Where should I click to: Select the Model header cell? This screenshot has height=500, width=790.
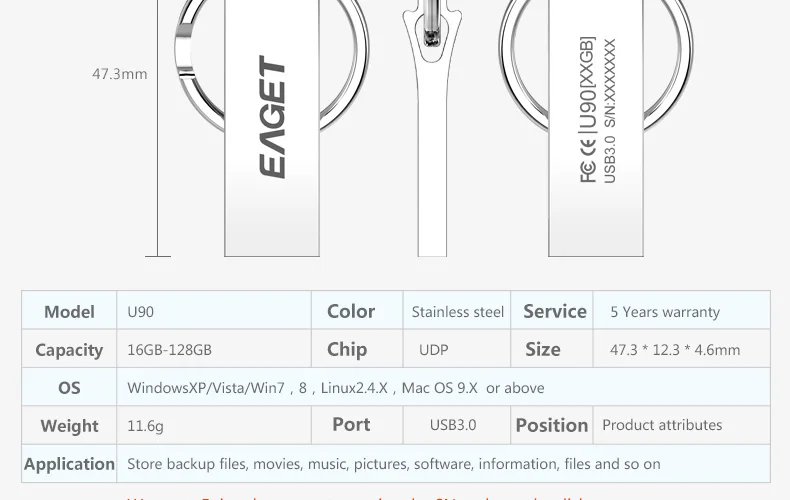(69, 310)
